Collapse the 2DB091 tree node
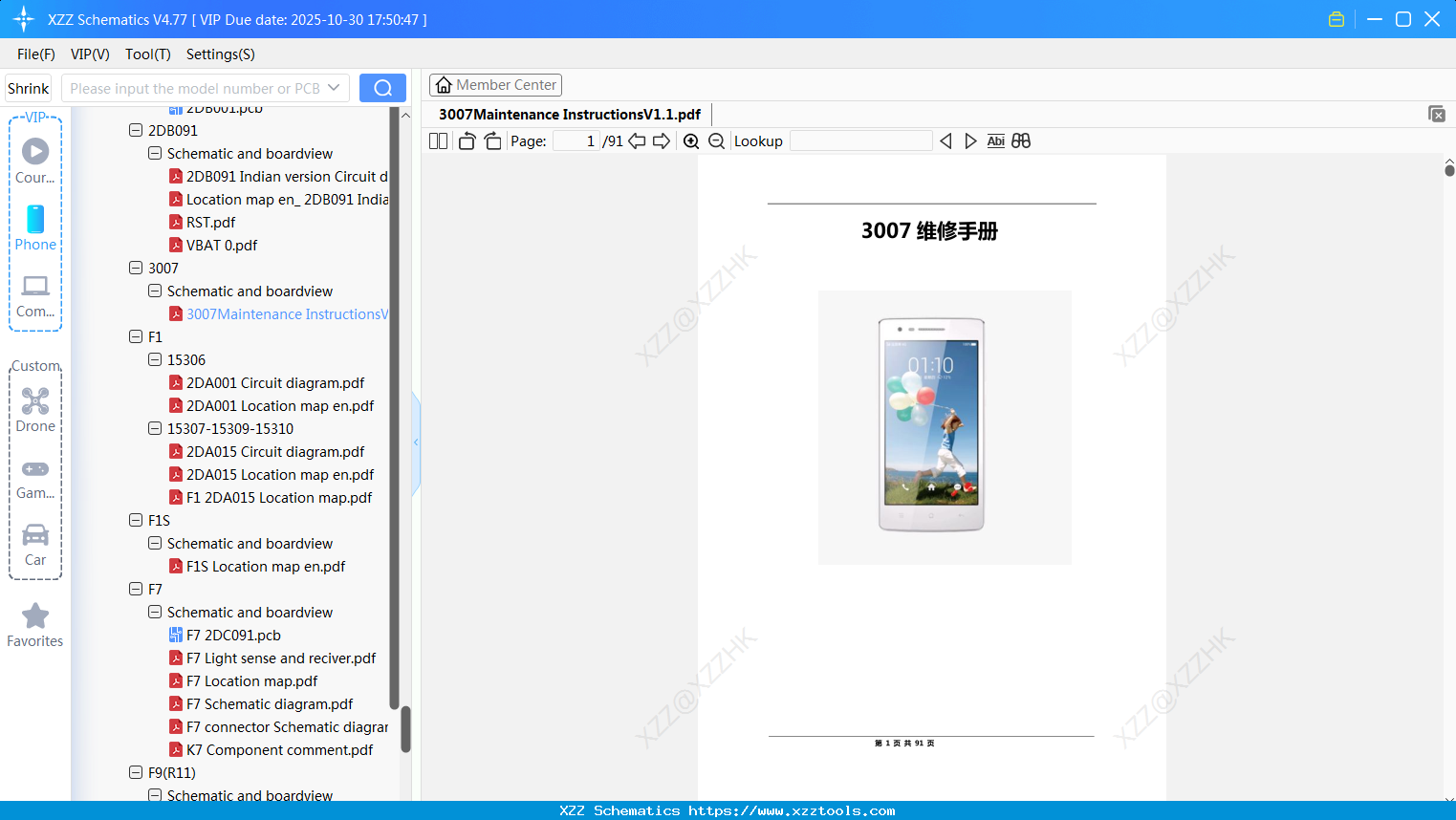 136,130
